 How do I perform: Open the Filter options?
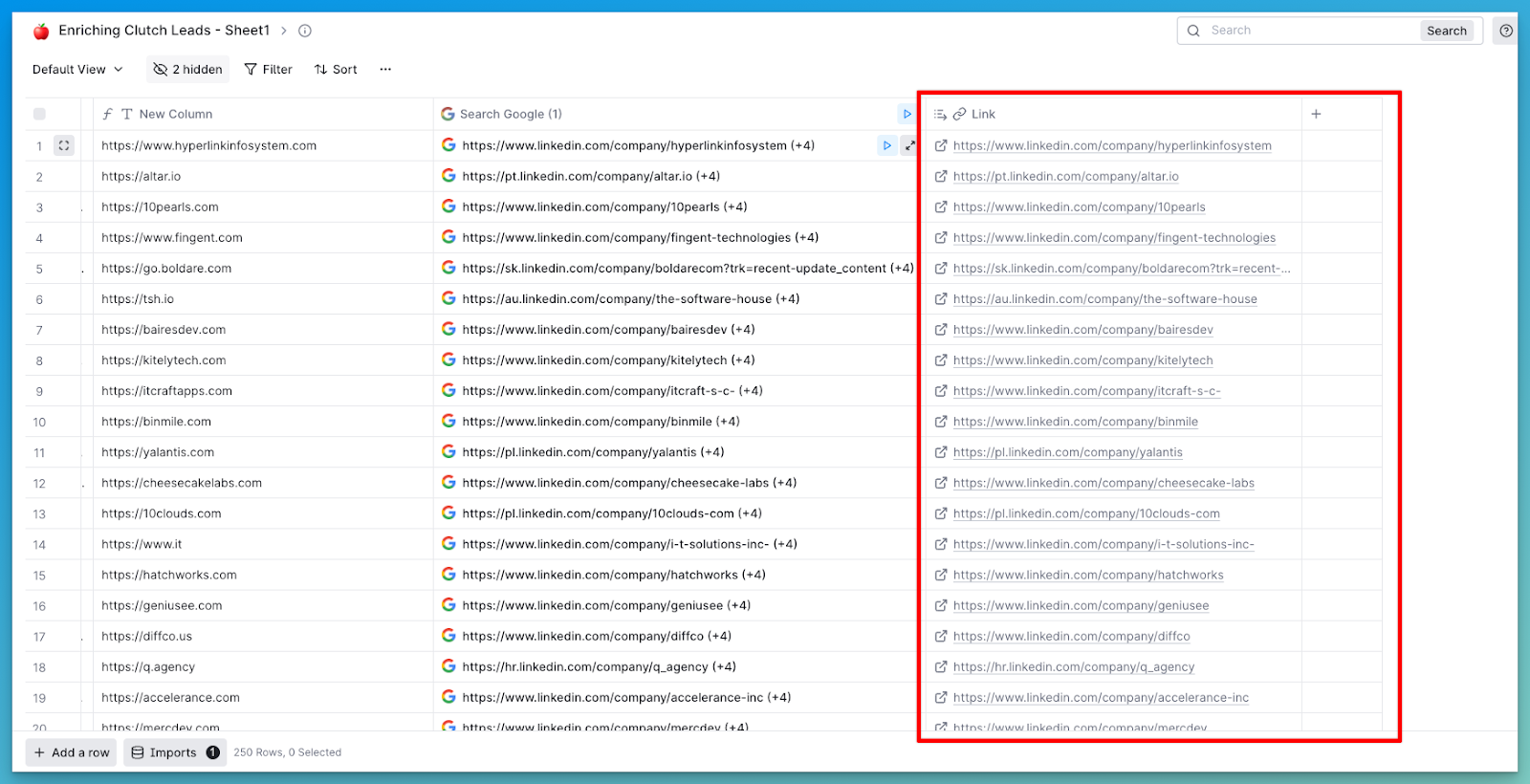click(269, 69)
